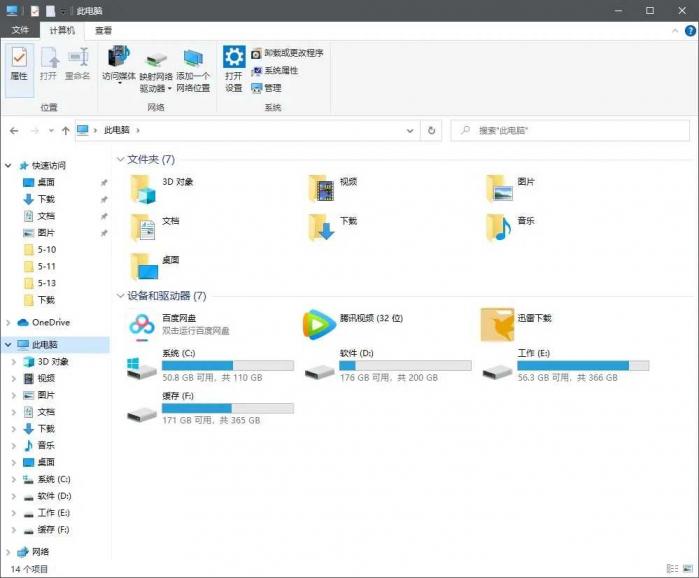Open the 桌面 desktop folder in main pane
699x578 pixels.
pos(143,266)
